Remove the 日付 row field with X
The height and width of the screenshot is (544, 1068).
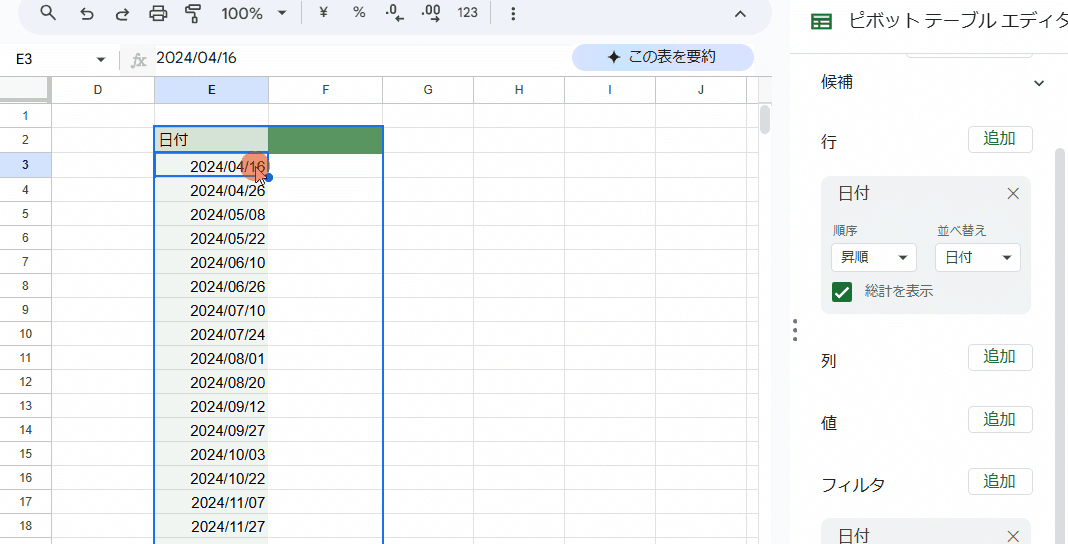pos(1014,194)
